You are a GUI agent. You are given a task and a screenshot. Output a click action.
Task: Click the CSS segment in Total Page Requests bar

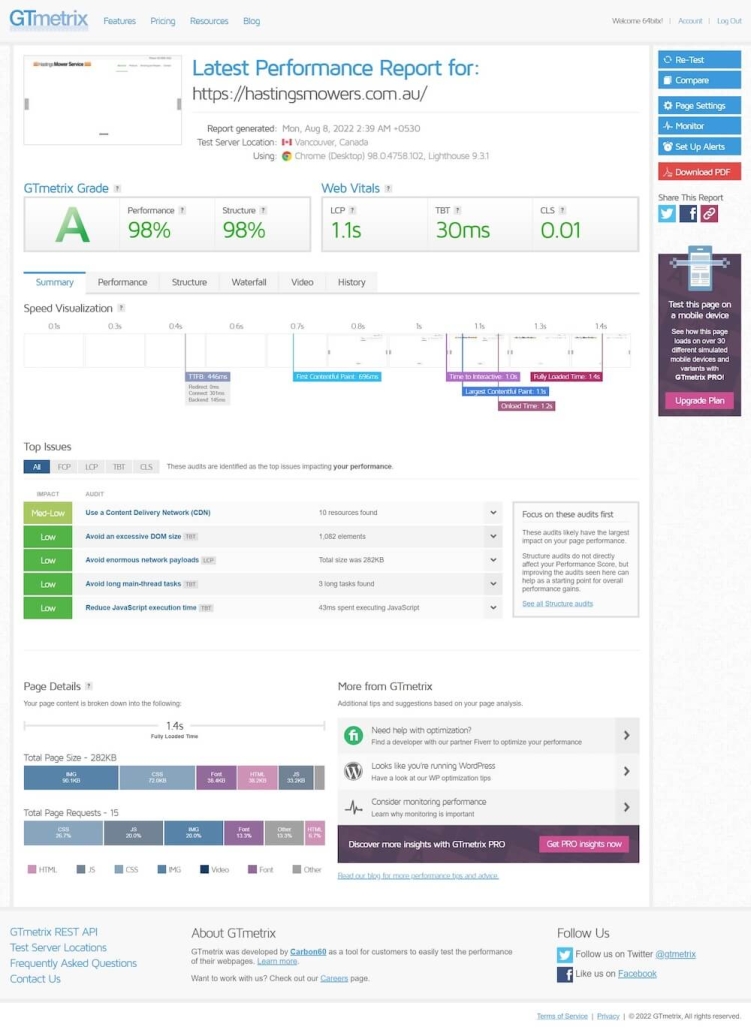coord(63,833)
